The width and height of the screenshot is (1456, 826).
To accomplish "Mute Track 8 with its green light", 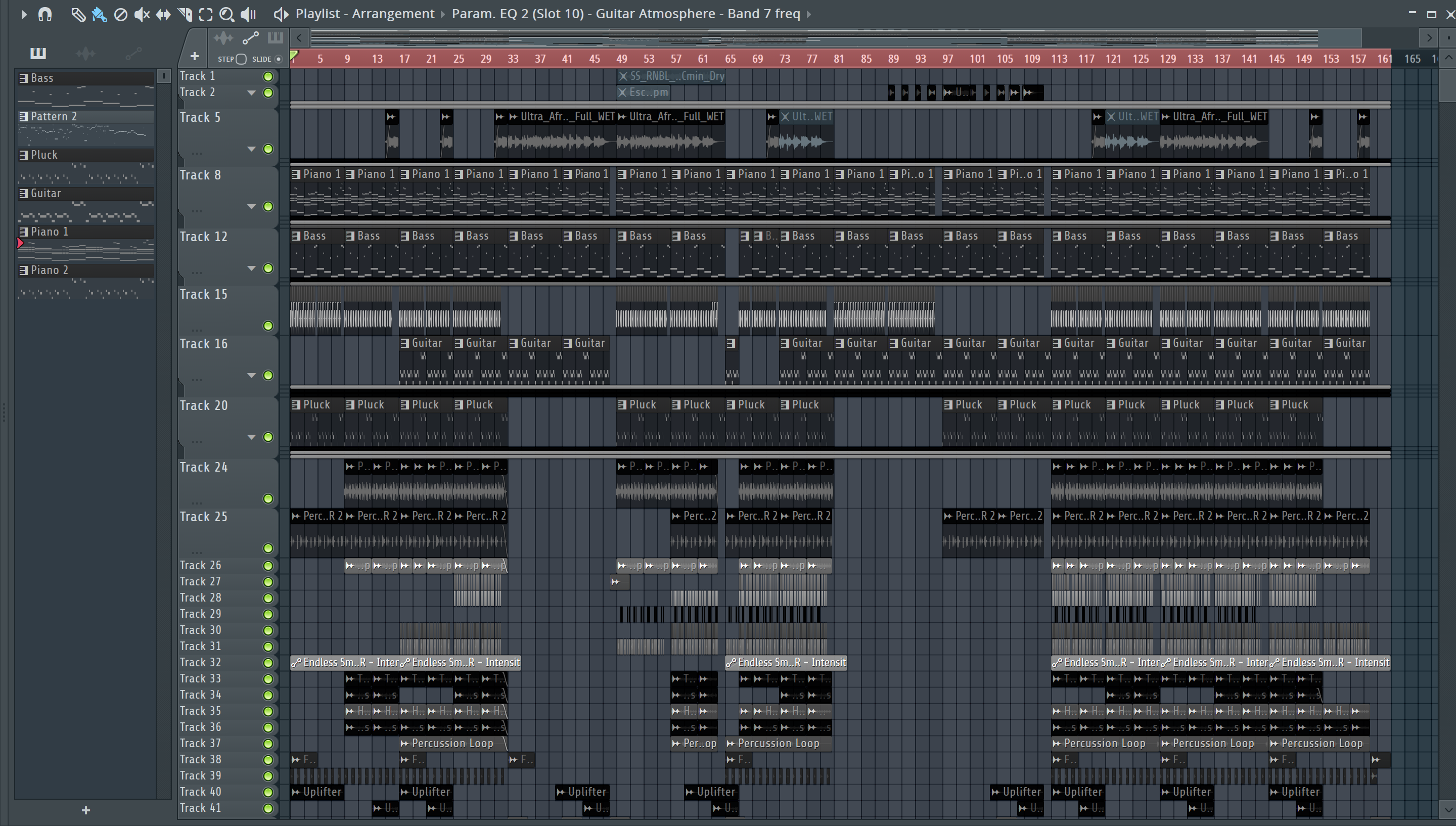I will point(268,206).
